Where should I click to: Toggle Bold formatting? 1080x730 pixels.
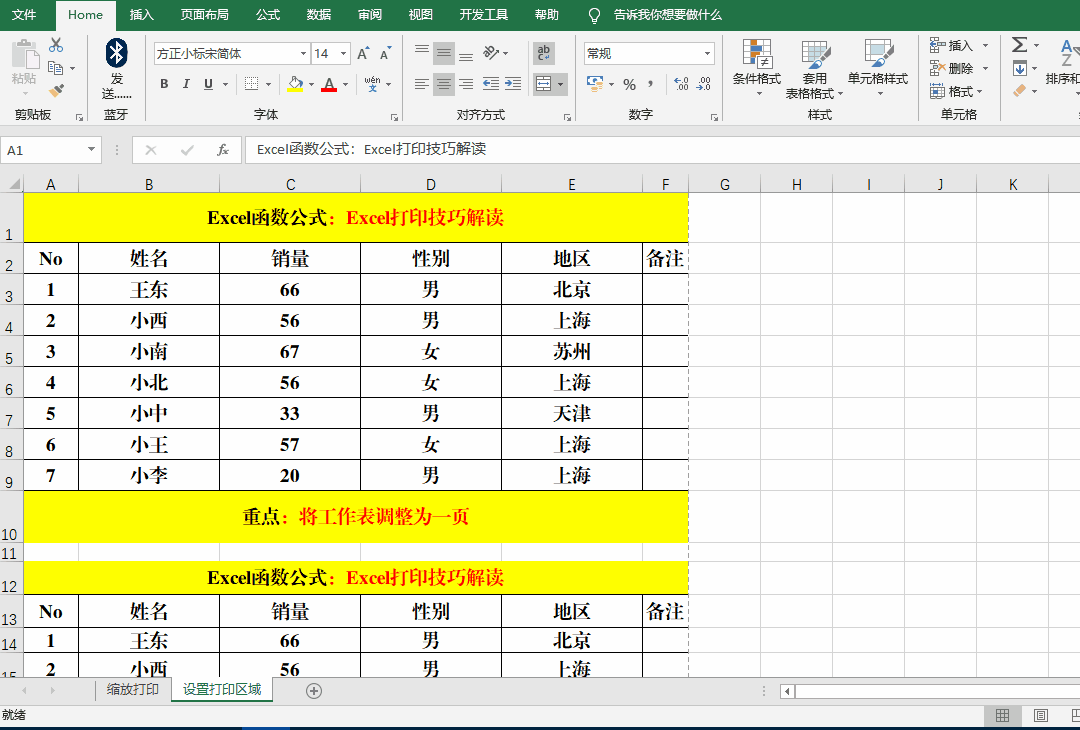point(164,84)
